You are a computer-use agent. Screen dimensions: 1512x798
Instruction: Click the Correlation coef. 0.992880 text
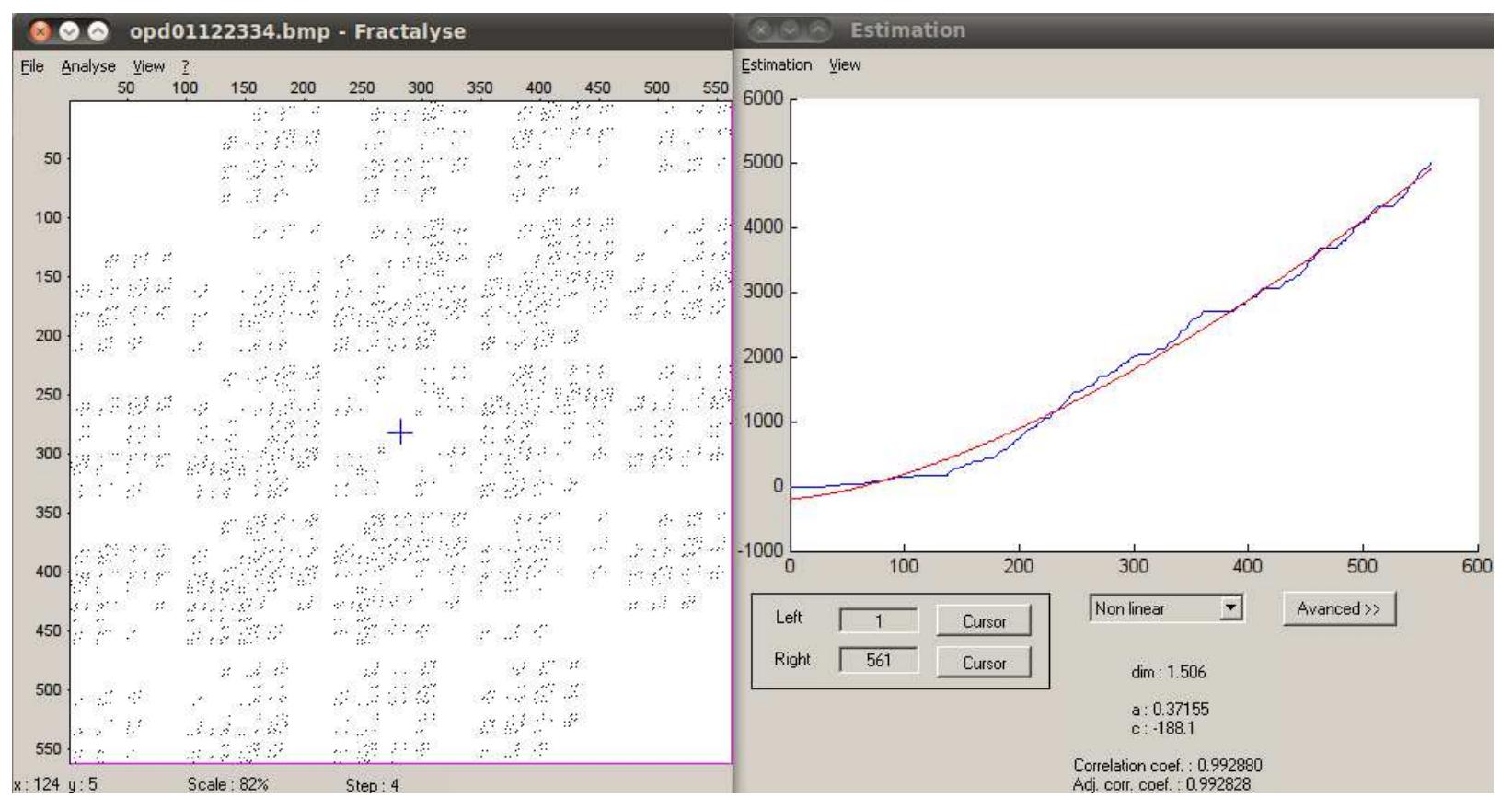click(x=1168, y=766)
